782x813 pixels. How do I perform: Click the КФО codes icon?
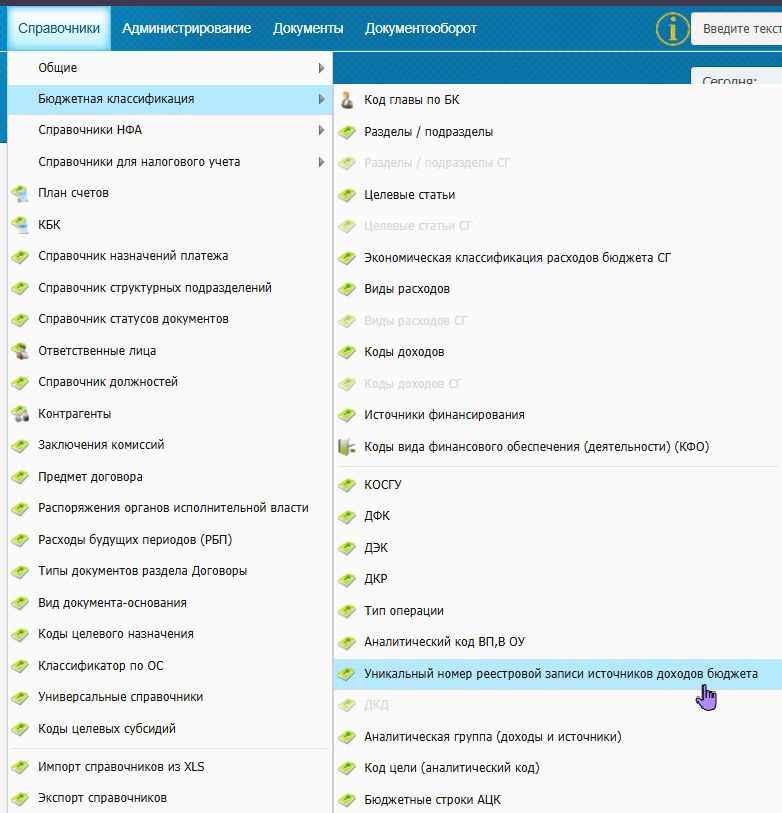(347, 446)
